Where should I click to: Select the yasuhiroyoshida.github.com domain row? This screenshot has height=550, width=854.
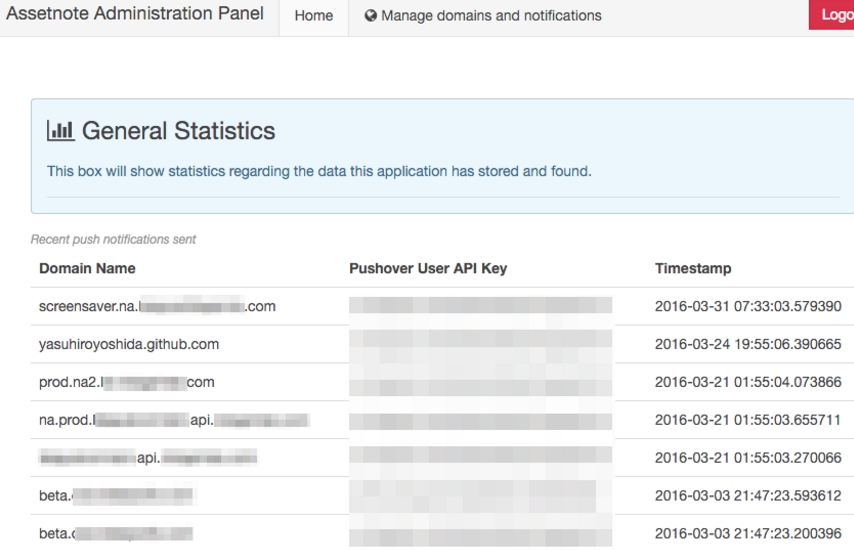(129, 344)
